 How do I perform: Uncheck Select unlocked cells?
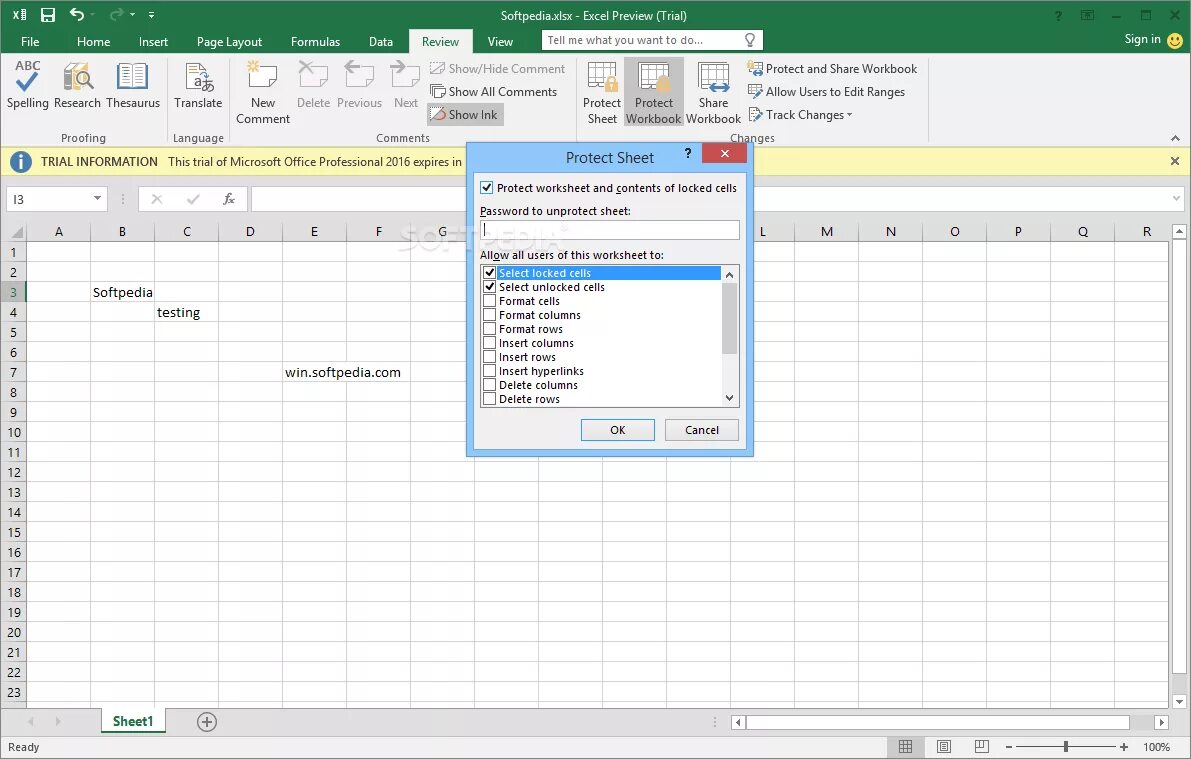pyautogui.click(x=490, y=286)
